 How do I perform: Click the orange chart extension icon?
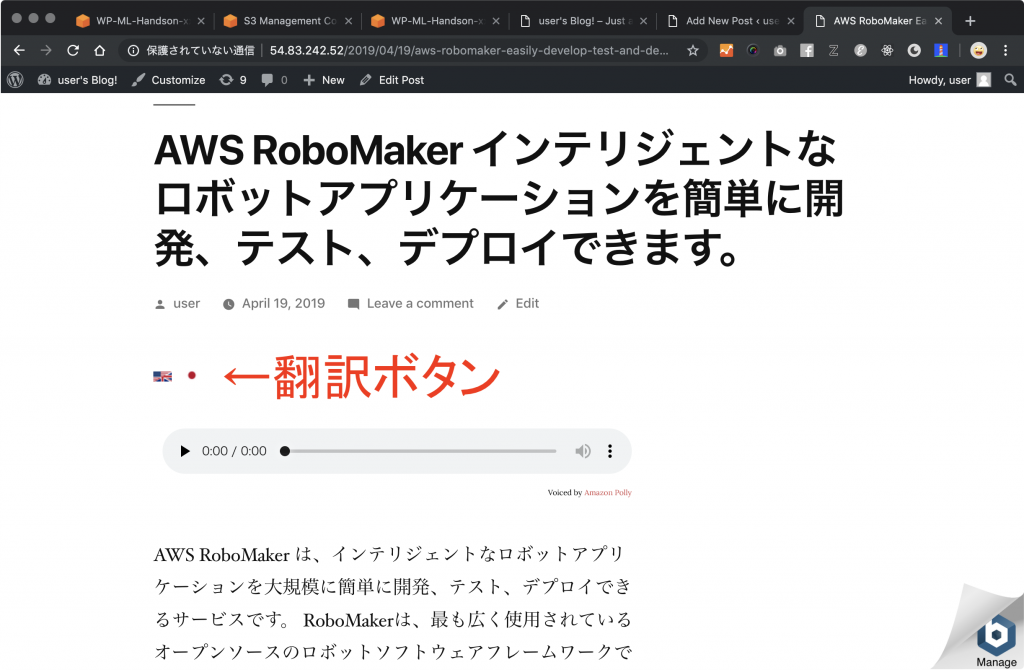pos(726,50)
